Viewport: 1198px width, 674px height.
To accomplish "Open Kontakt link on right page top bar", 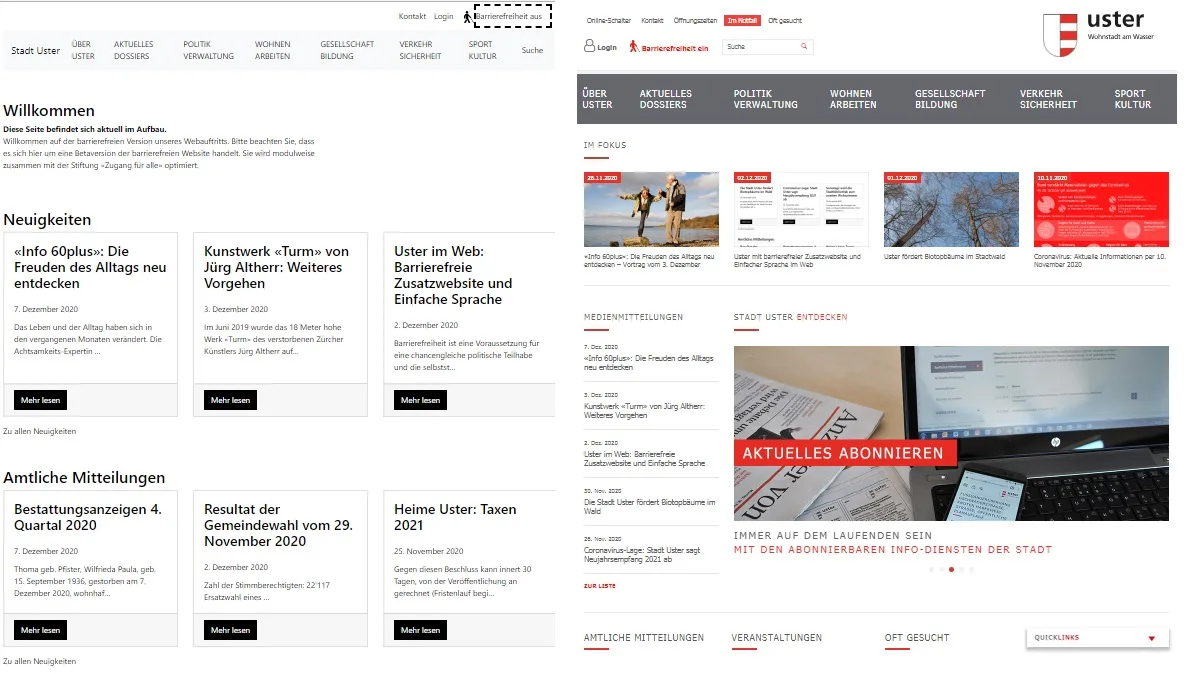I will (x=652, y=21).
